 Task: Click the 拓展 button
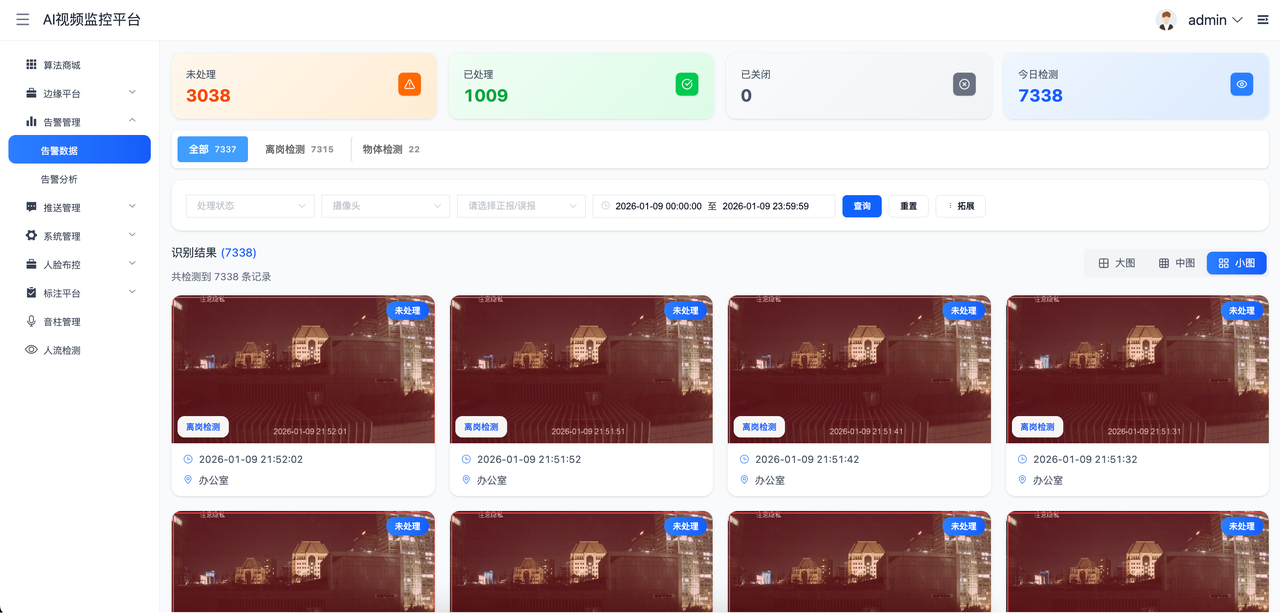[x=961, y=206]
